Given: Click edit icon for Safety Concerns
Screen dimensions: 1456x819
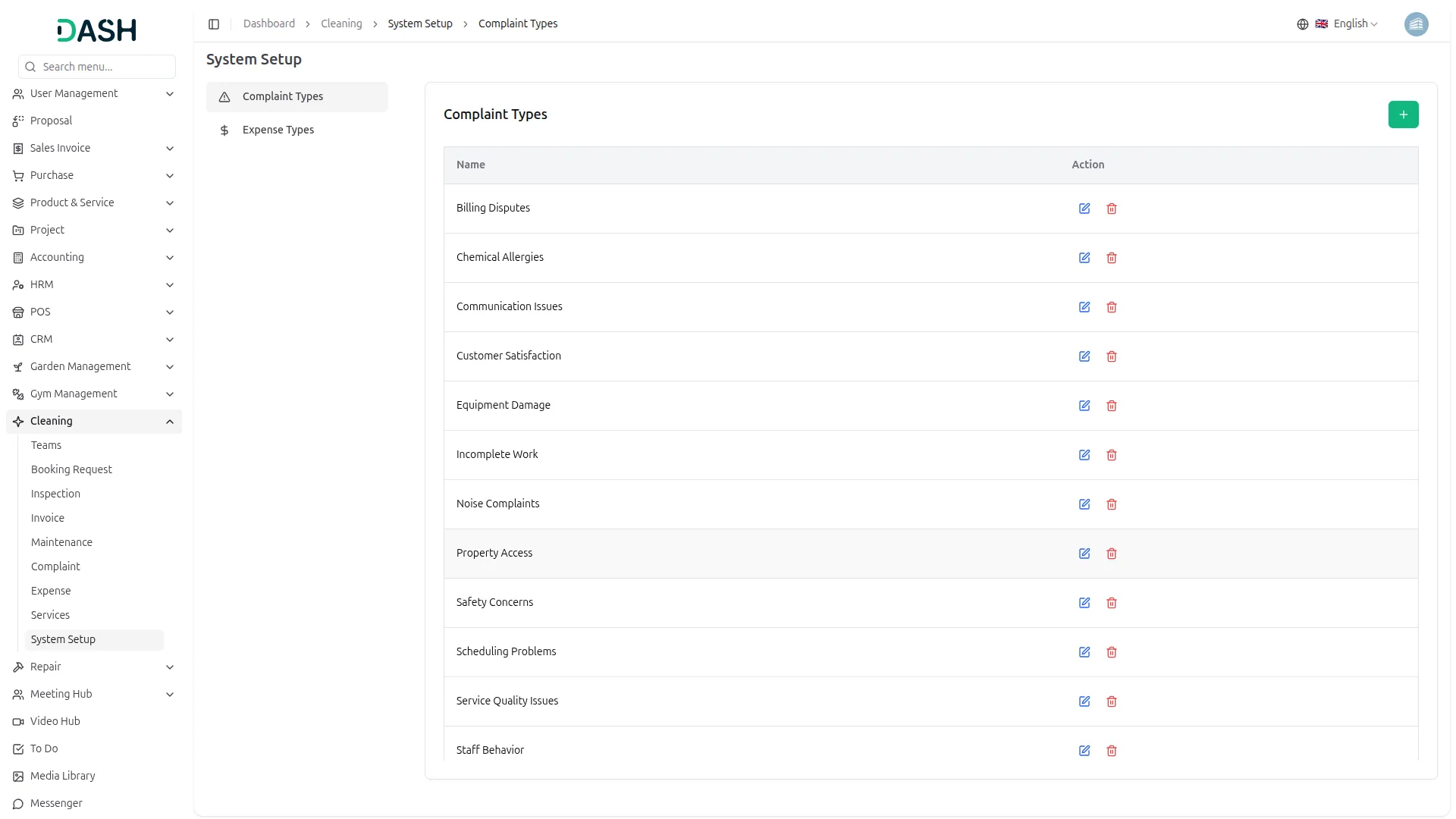Looking at the screenshot, I should tap(1084, 603).
